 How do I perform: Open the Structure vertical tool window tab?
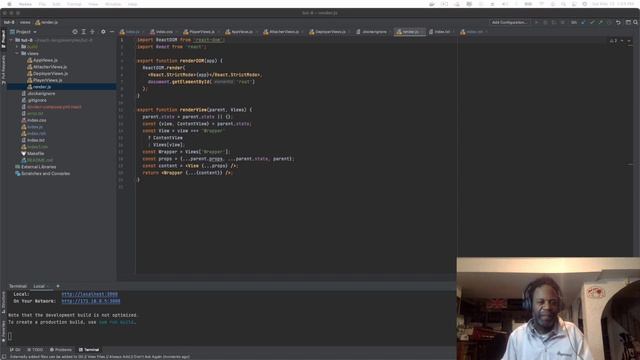pyautogui.click(x=3, y=301)
